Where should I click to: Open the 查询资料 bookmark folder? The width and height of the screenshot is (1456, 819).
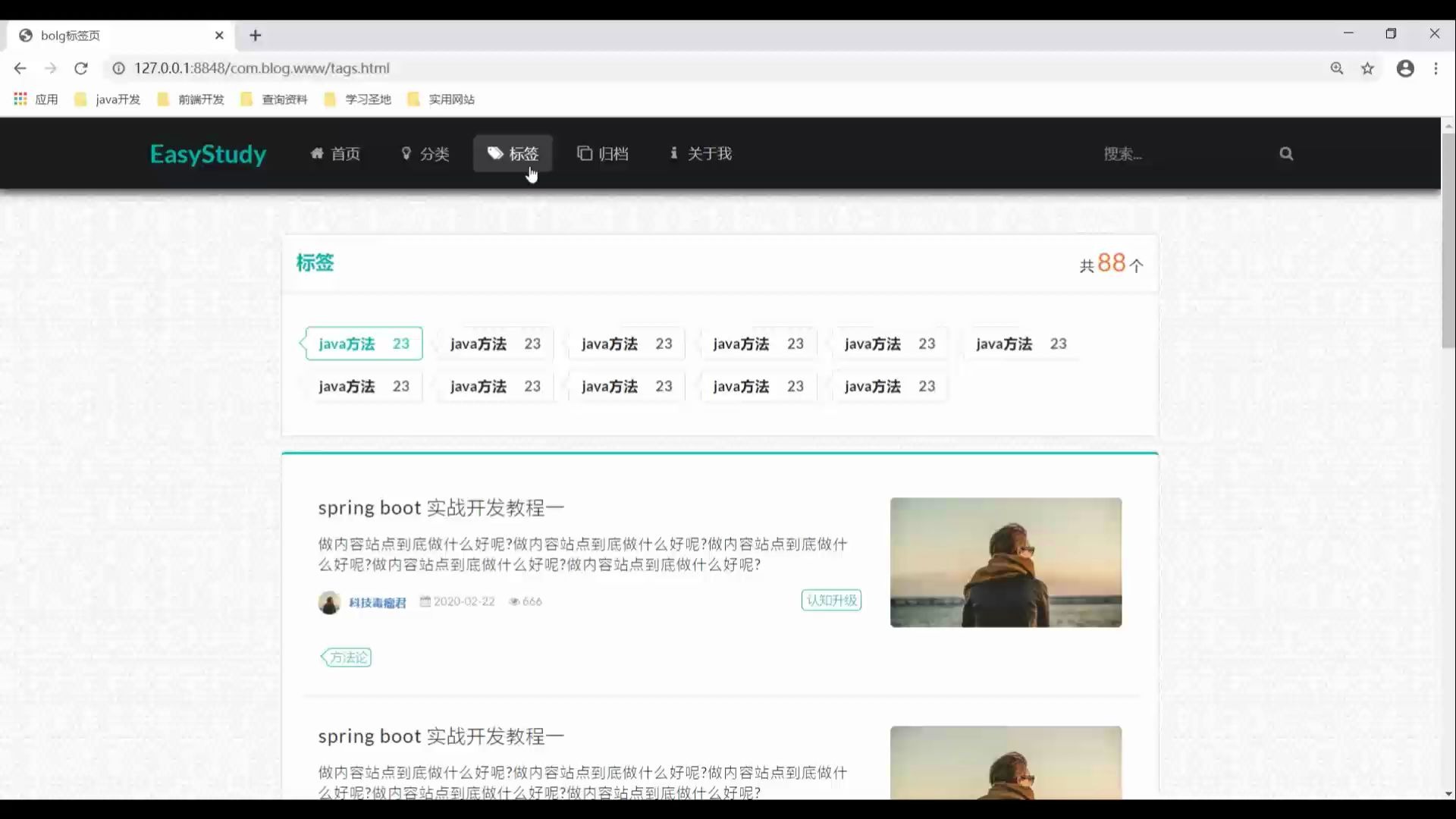click(274, 99)
